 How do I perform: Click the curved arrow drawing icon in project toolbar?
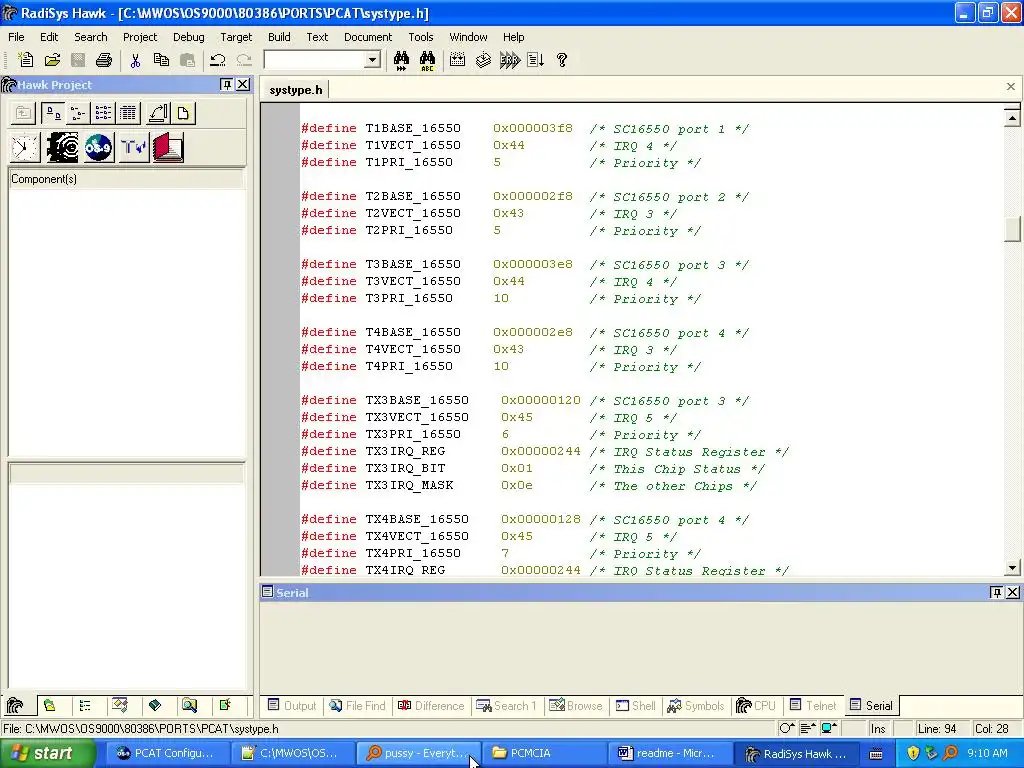tap(158, 113)
